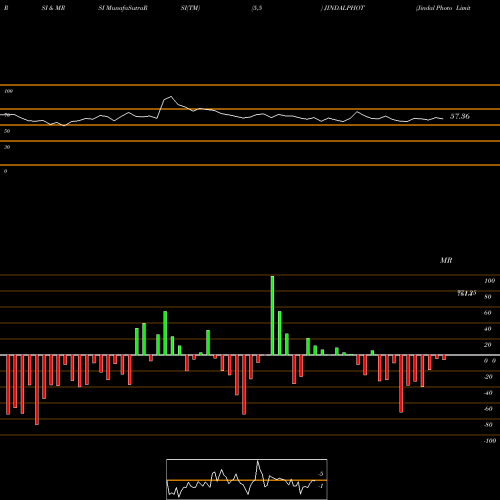Click the 'Jindal Photo Limit' company name

[443, 8]
